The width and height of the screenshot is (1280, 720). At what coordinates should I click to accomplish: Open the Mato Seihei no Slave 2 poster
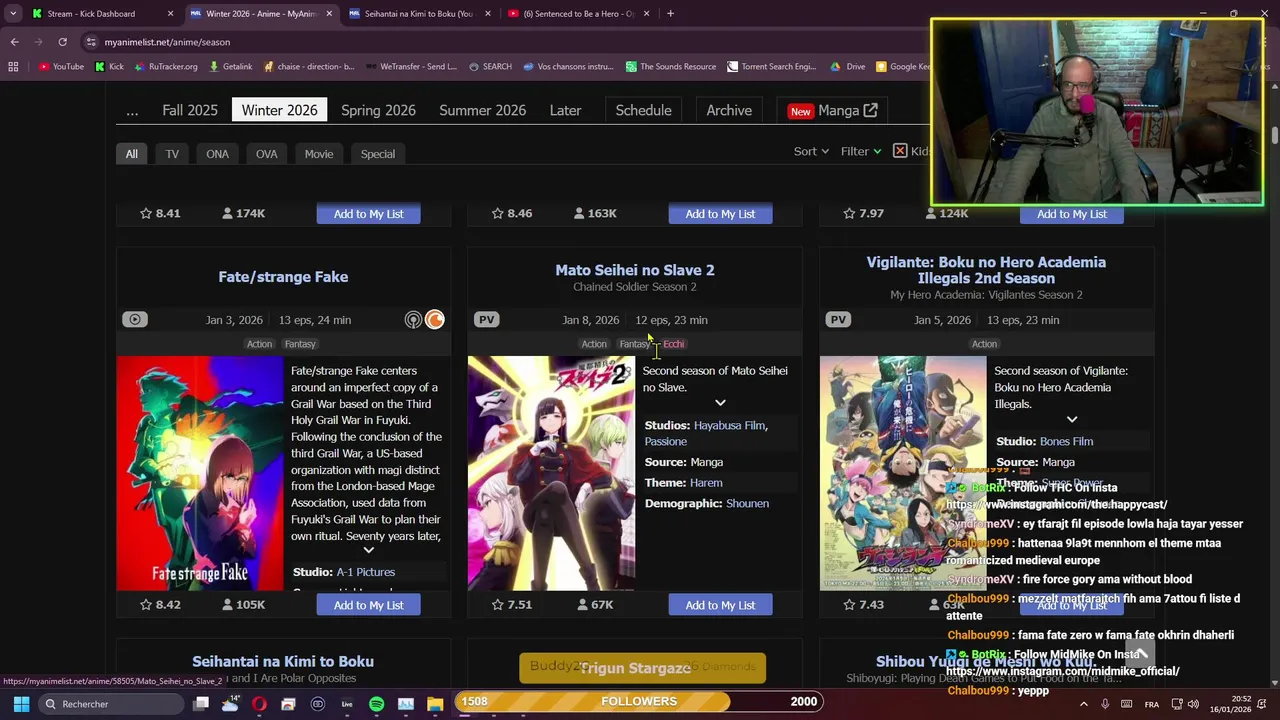tap(551, 473)
